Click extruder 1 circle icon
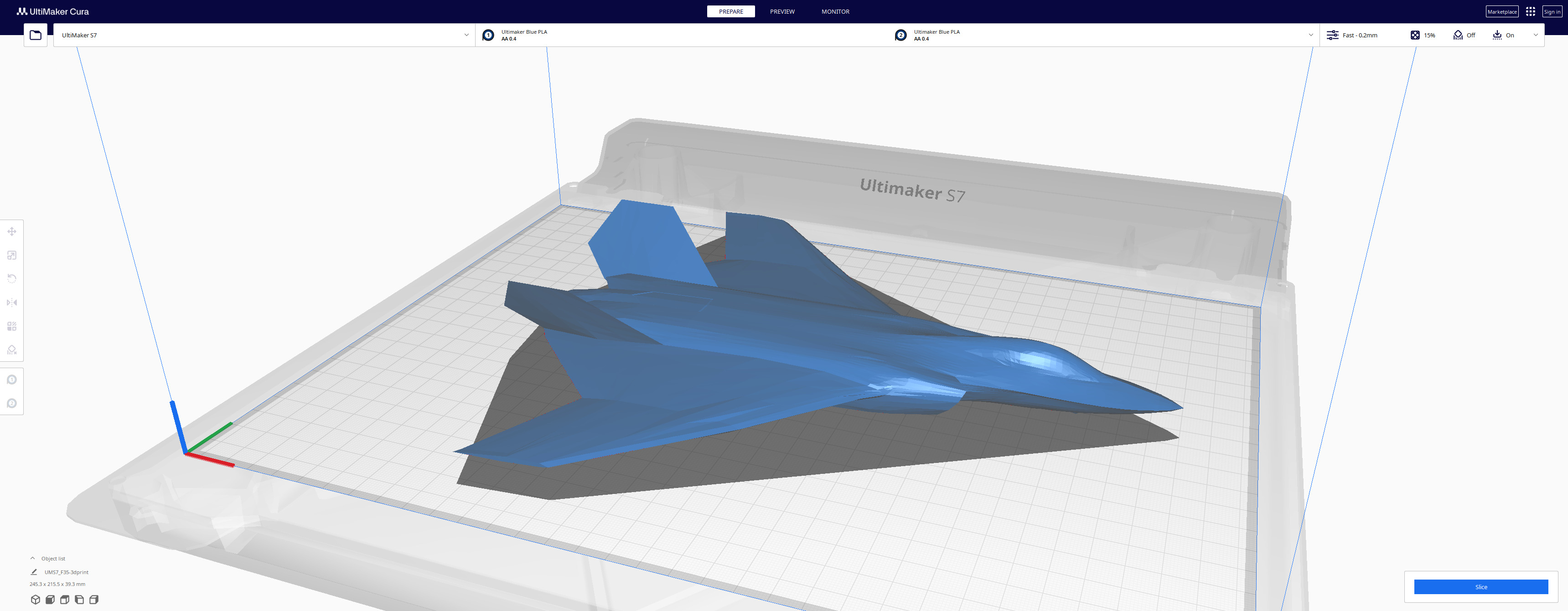Image resolution: width=1568 pixels, height=611 pixels. click(x=488, y=35)
